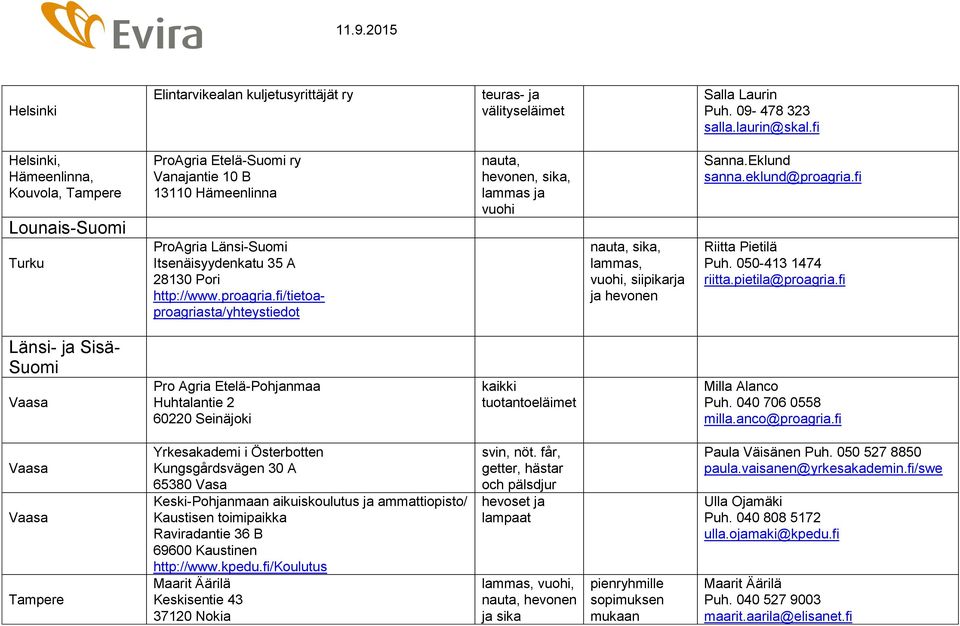
Task: Open the milla.anco@proagria.fi email link
Action: click(772, 419)
